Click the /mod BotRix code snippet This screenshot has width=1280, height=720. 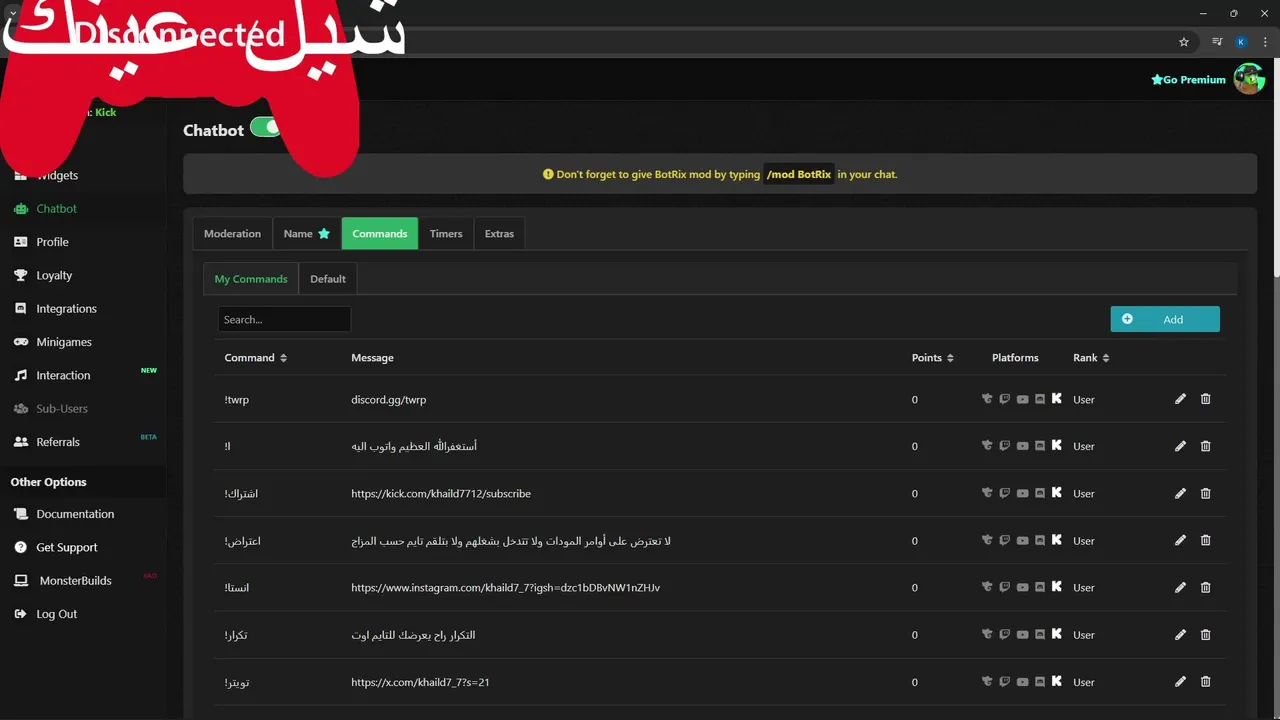(799, 174)
